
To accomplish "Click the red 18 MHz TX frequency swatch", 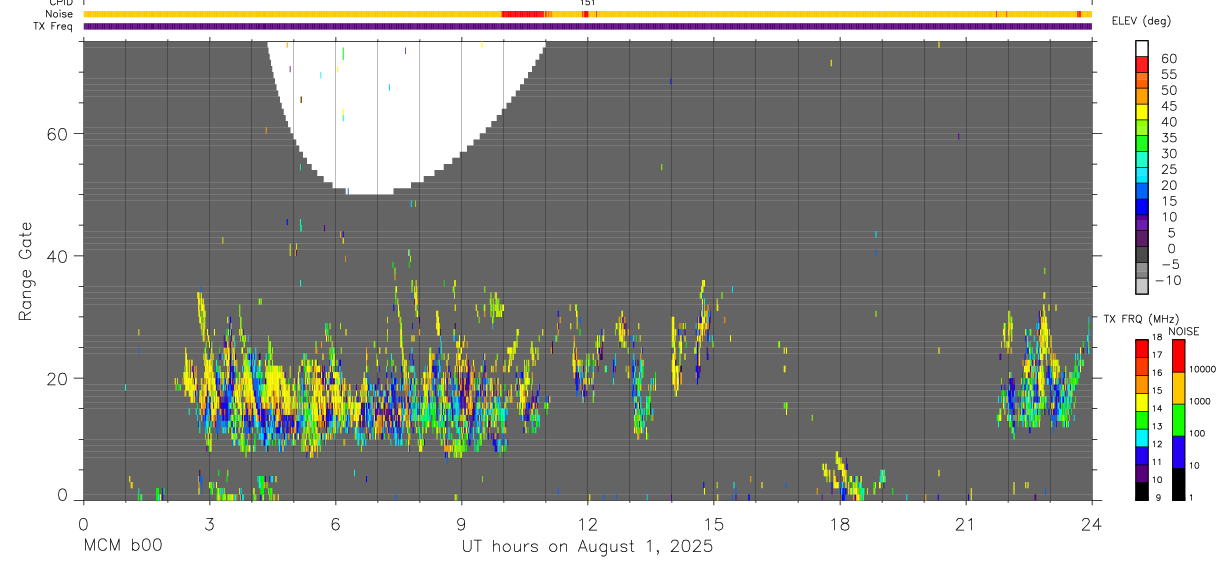I will (1142, 347).
